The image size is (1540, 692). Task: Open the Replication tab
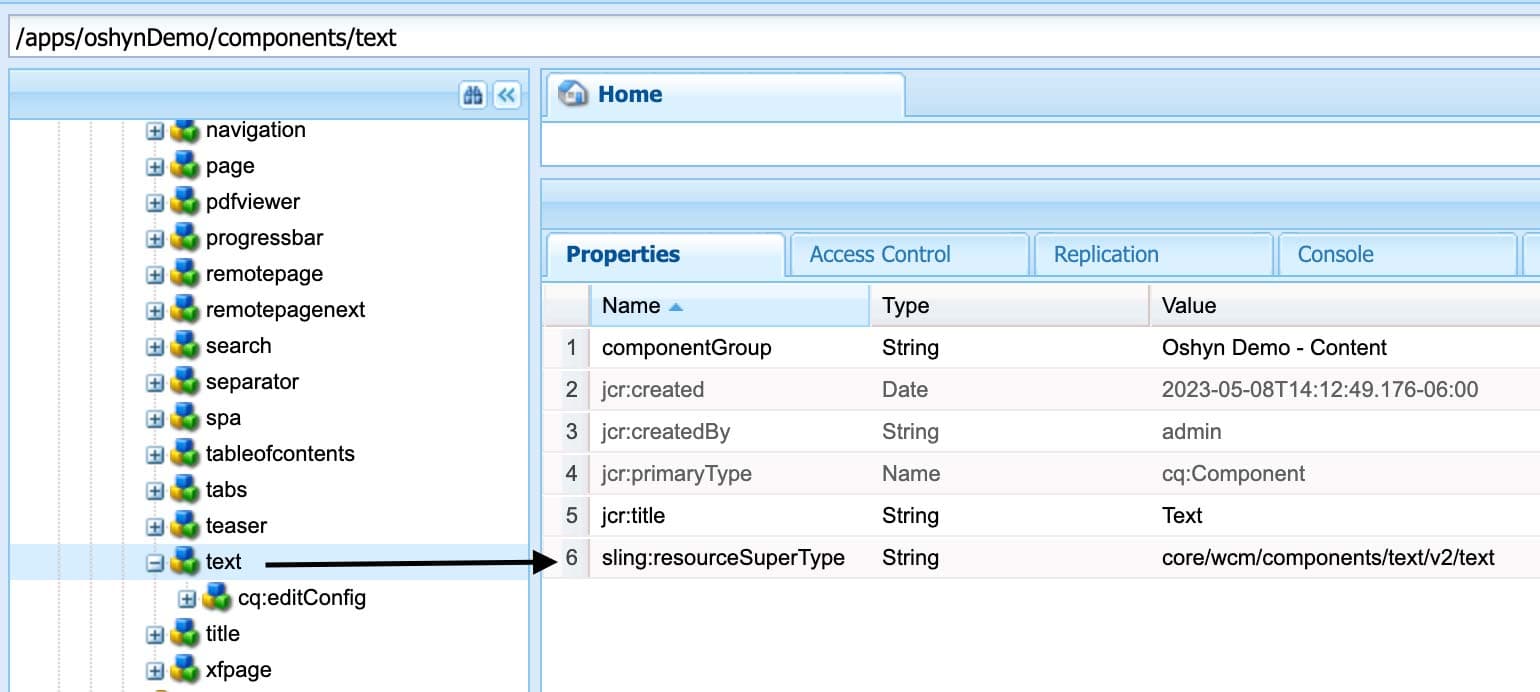click(1105, 255)
